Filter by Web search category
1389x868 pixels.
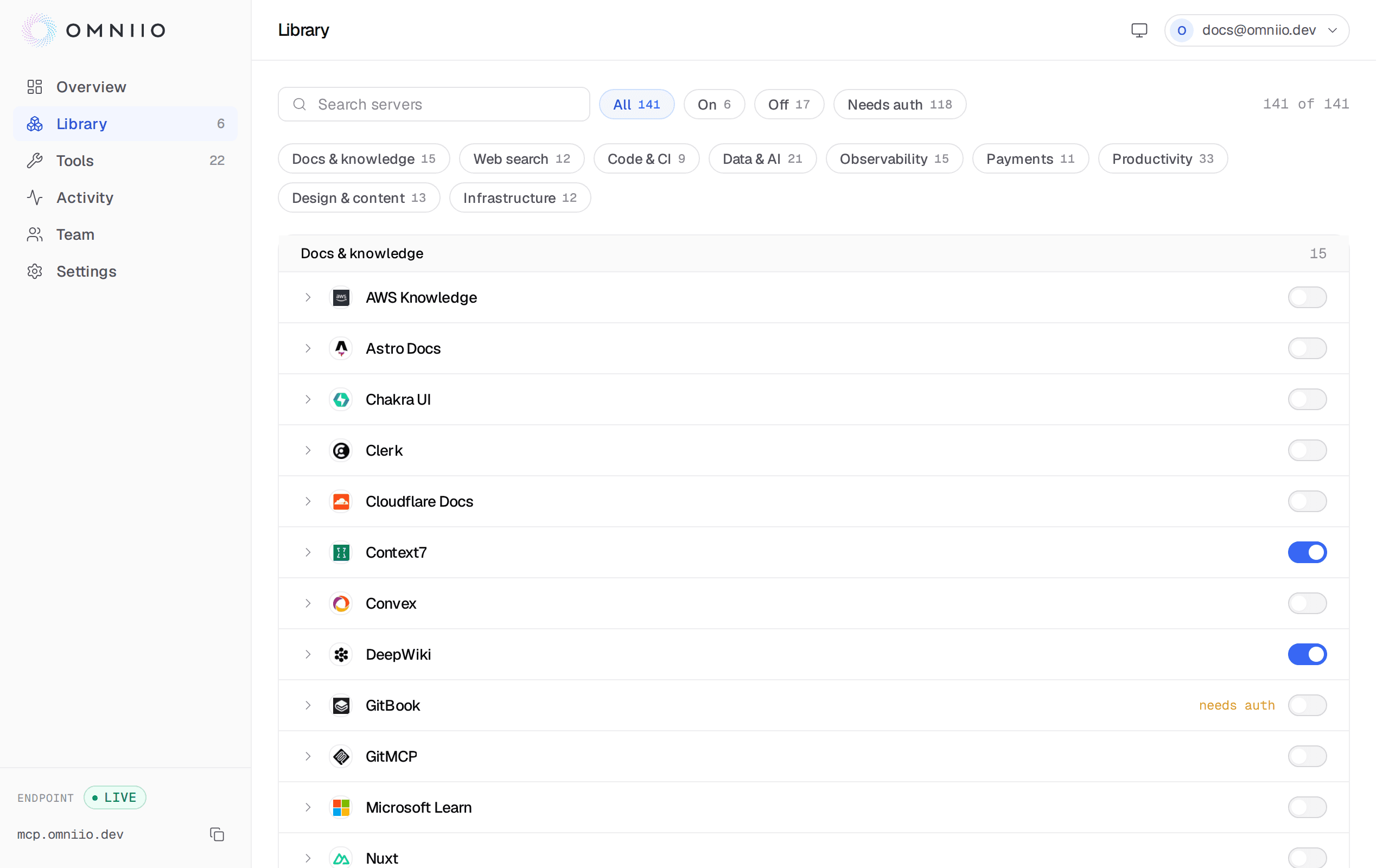pyautogui.click(x=522, y=158)
